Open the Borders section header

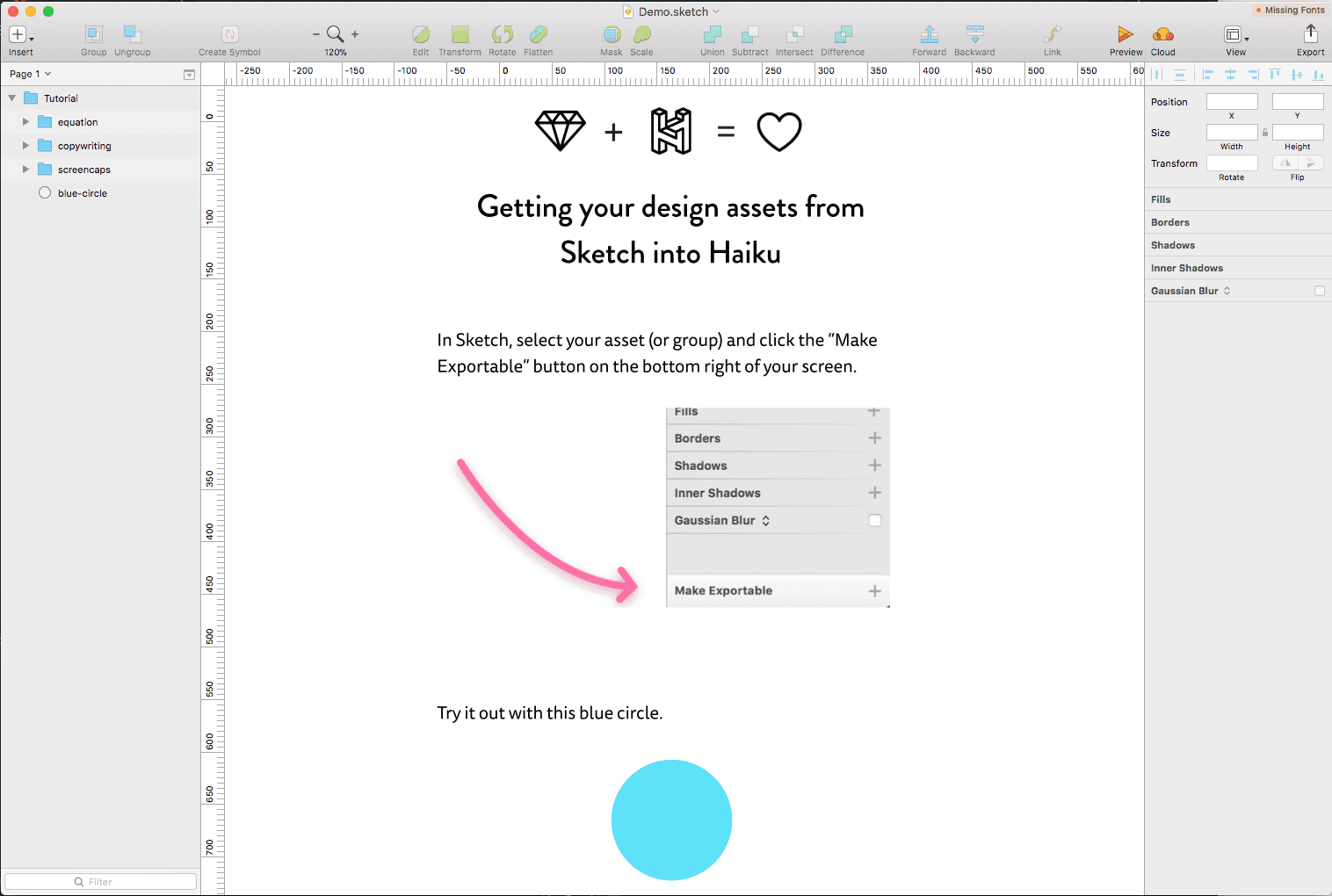(1238, 222)
